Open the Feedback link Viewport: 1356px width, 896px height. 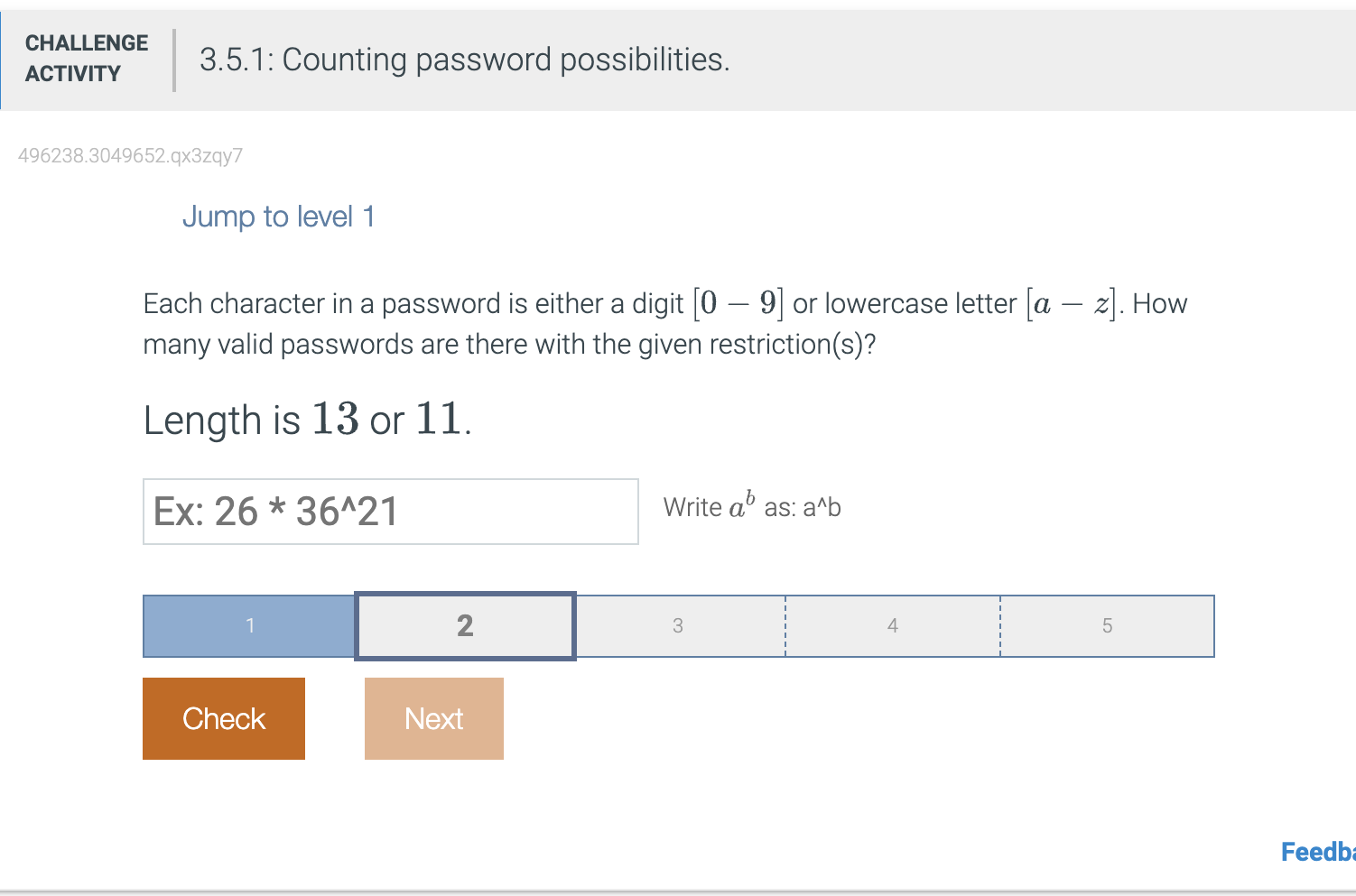(x=1320, y=851)
